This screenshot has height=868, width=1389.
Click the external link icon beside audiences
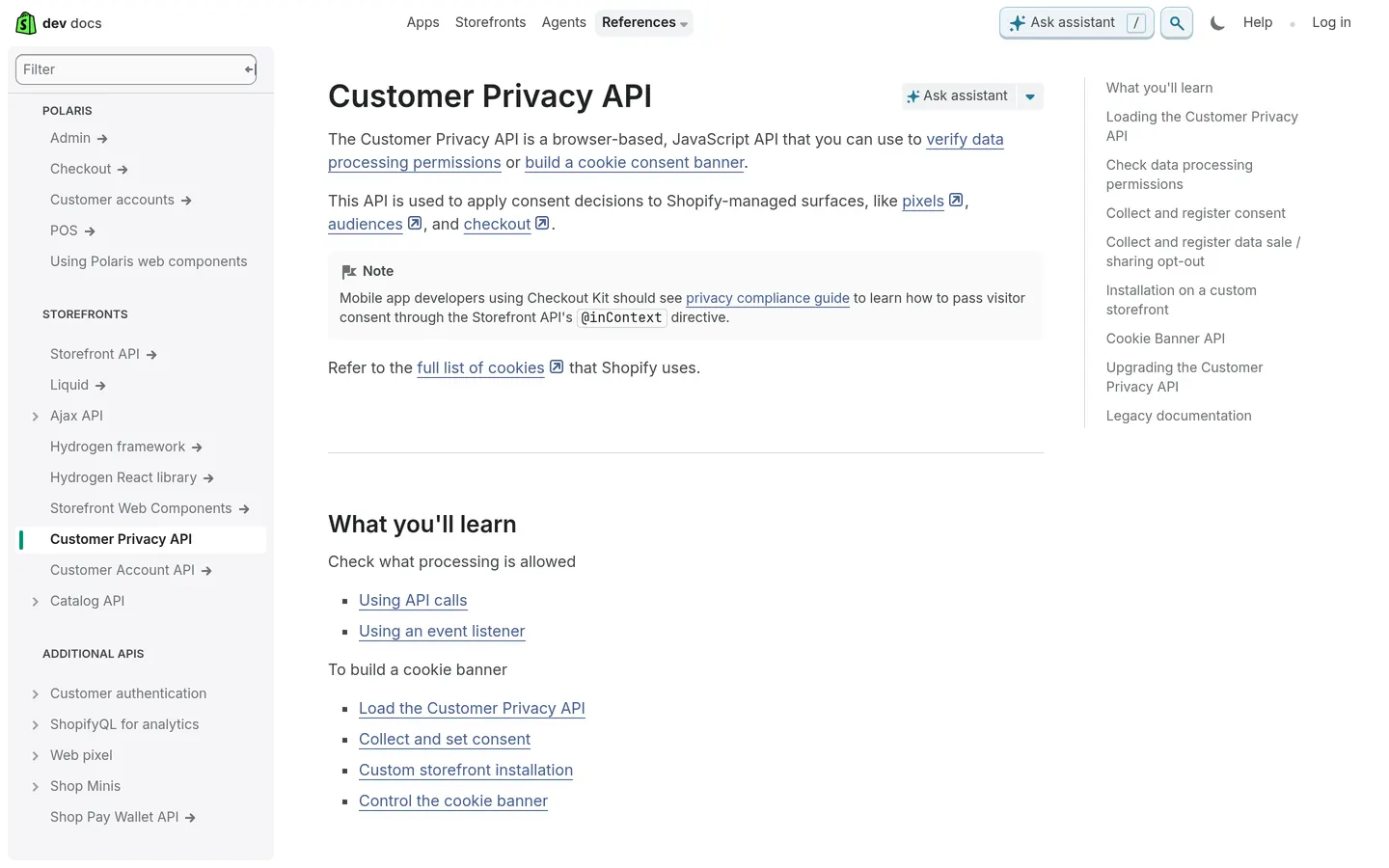[x=414, y=223]
